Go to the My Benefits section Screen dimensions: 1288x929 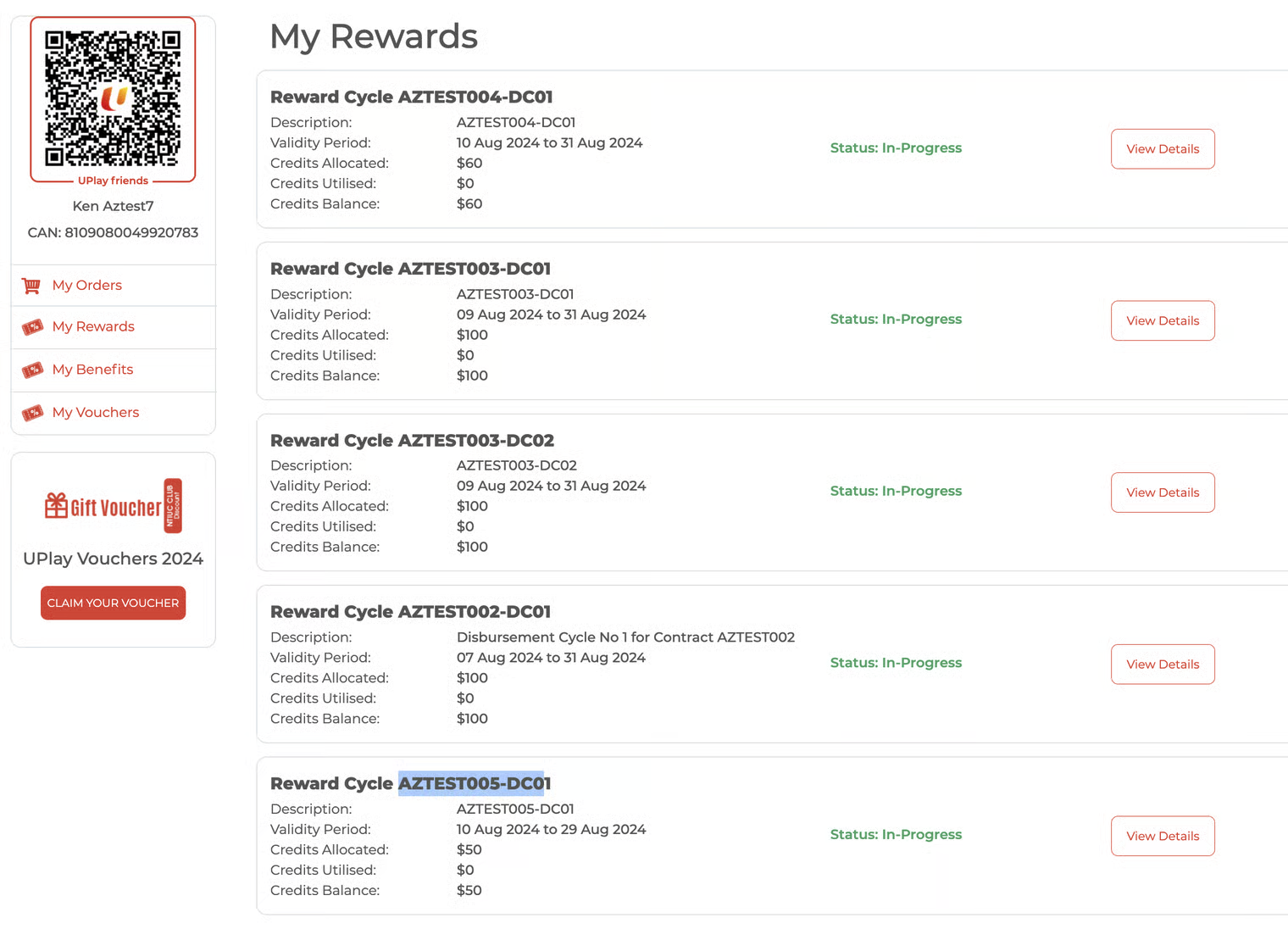(x=93, y=370)
